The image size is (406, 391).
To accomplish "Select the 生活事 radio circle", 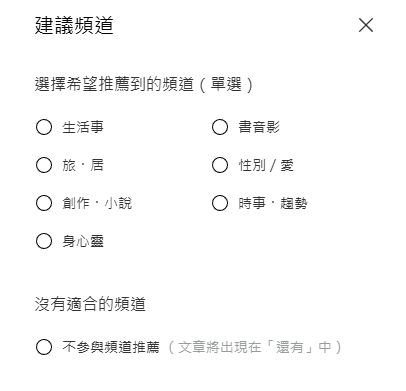I will point(44,127).
